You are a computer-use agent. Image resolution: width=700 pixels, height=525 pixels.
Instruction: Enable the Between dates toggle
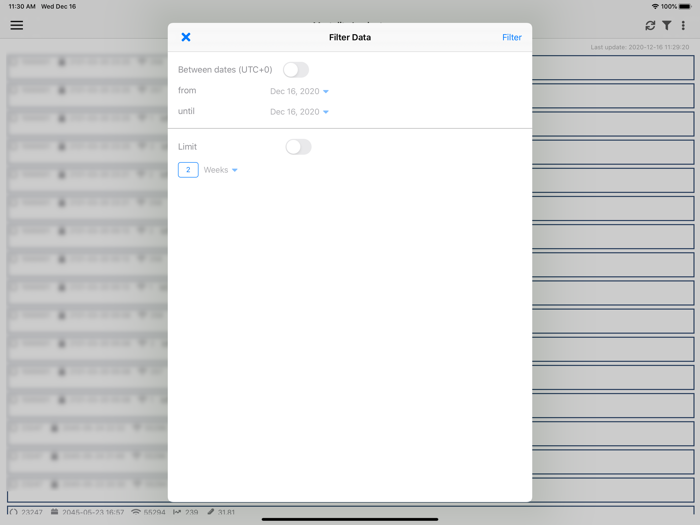tap(296, 70)
